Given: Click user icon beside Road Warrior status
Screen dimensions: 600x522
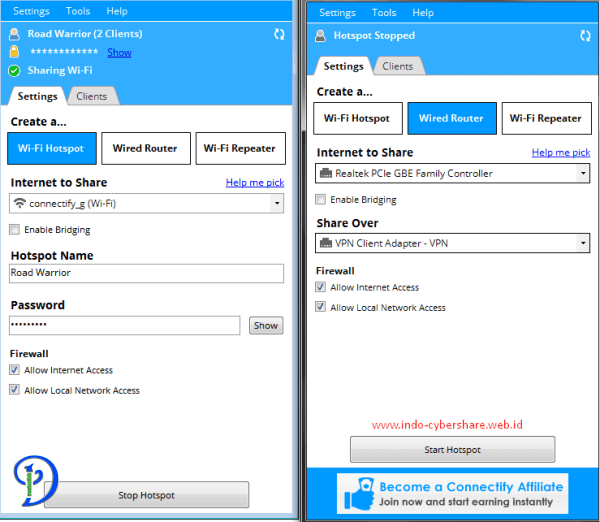Looking at the screenshot, I should click(x=15, y=34).
